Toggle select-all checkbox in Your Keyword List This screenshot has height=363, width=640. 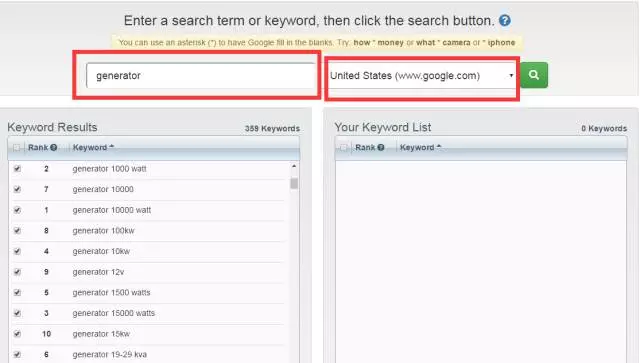click(x=344, y=147)
